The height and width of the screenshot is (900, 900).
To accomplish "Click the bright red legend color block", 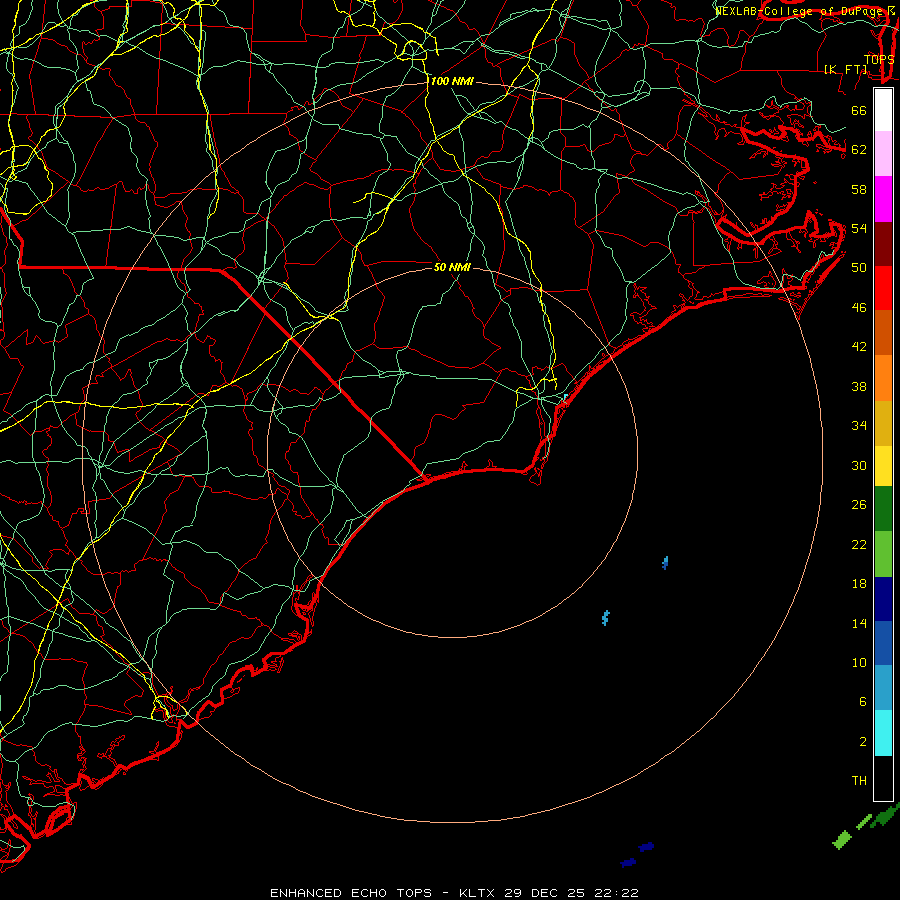I will tap(883, 288).
